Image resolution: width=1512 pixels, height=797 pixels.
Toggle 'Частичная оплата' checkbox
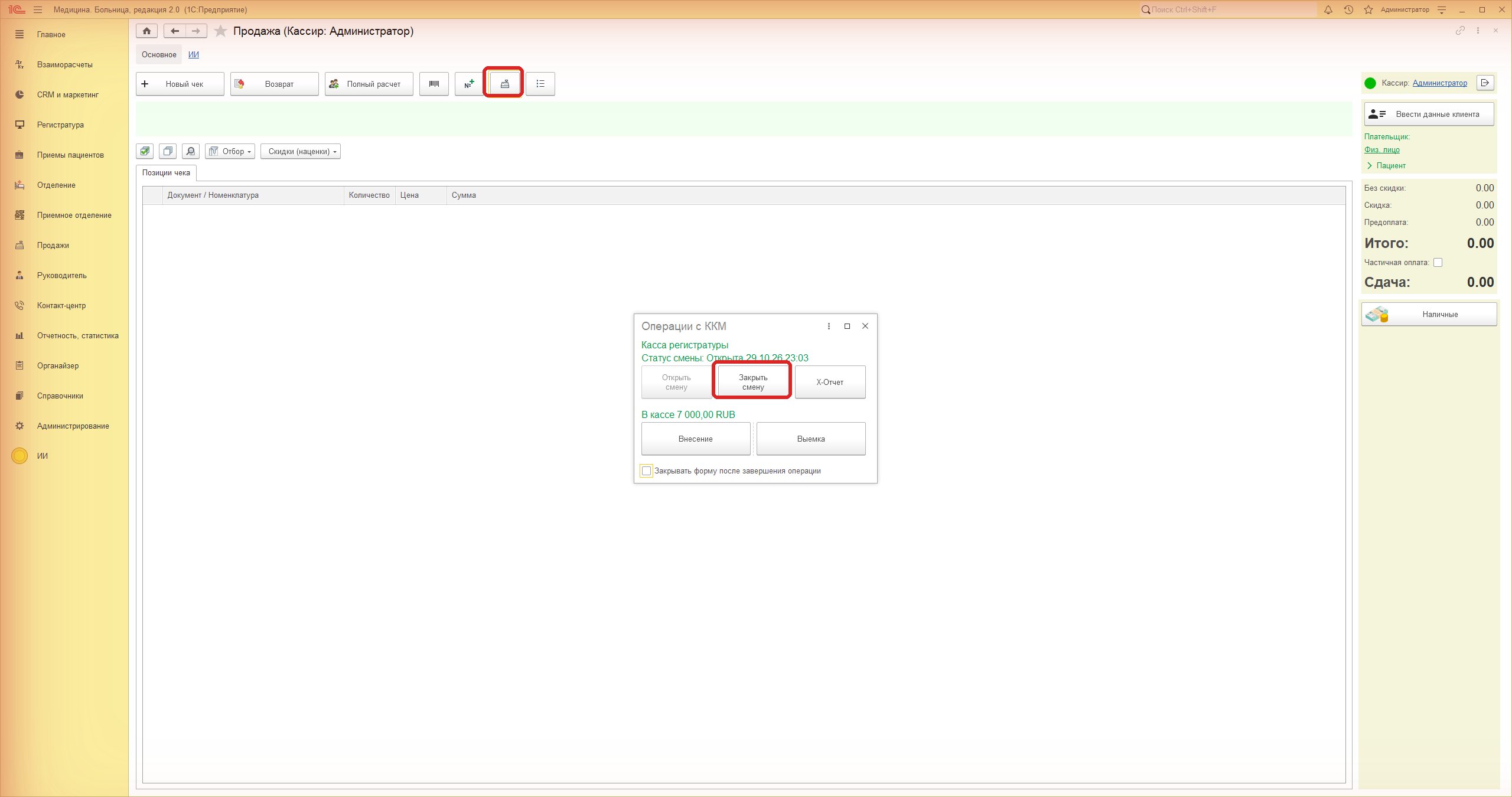[x=1438, y=262]
